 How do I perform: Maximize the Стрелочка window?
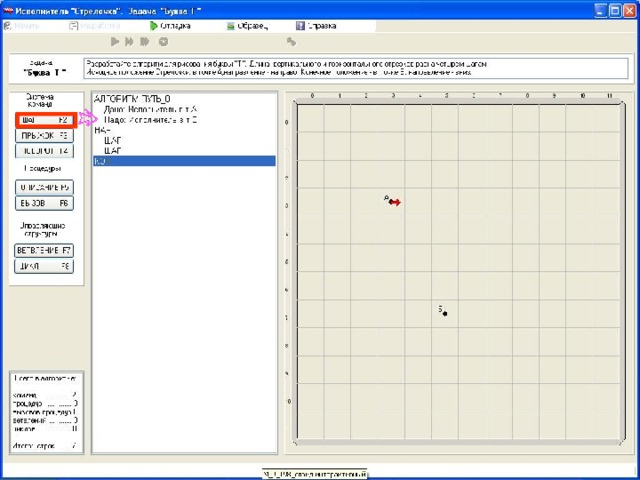[615, 11]
